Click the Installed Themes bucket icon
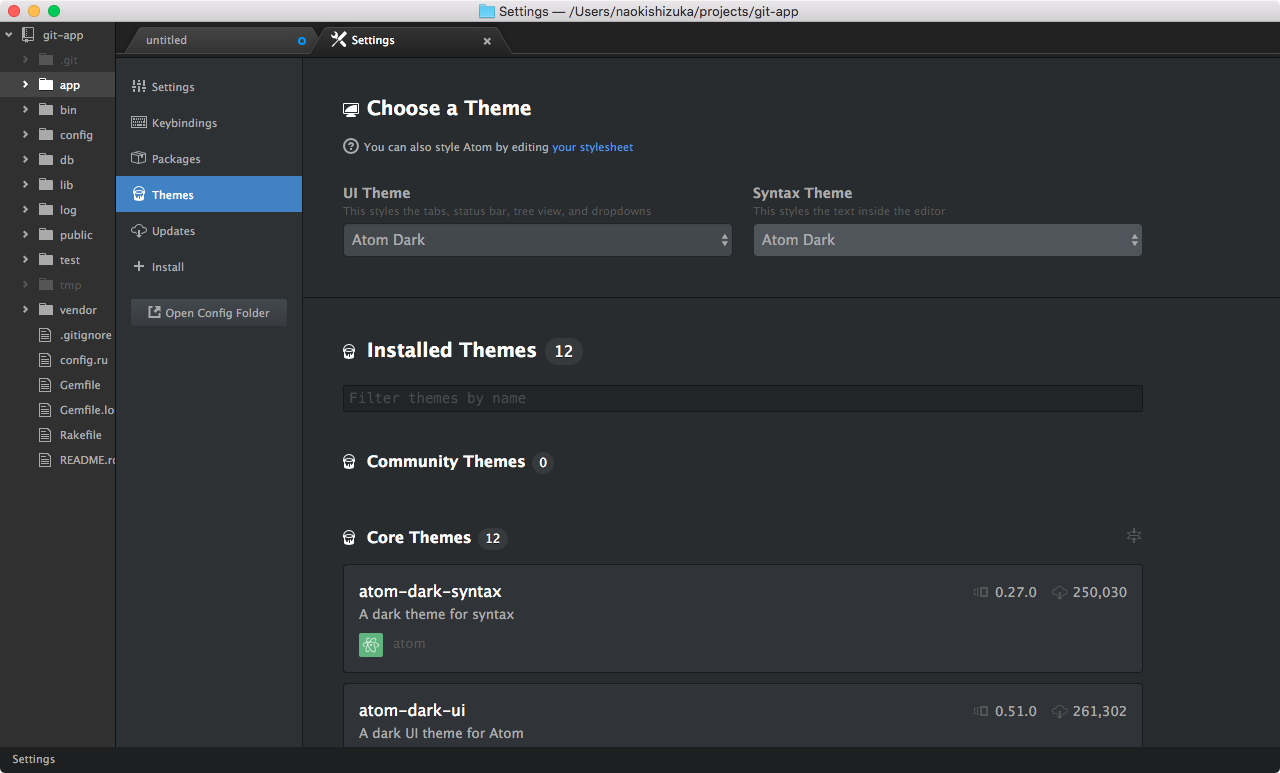Image resolution: width=1280 pixels, height=773 pixels. coord(349,351)
